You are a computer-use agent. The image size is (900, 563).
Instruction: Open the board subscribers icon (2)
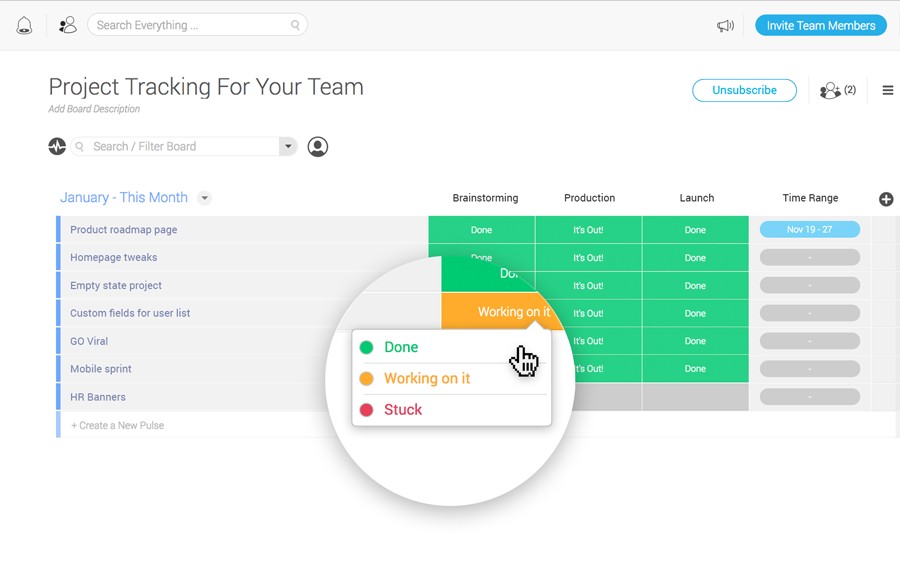pos(837,90)
